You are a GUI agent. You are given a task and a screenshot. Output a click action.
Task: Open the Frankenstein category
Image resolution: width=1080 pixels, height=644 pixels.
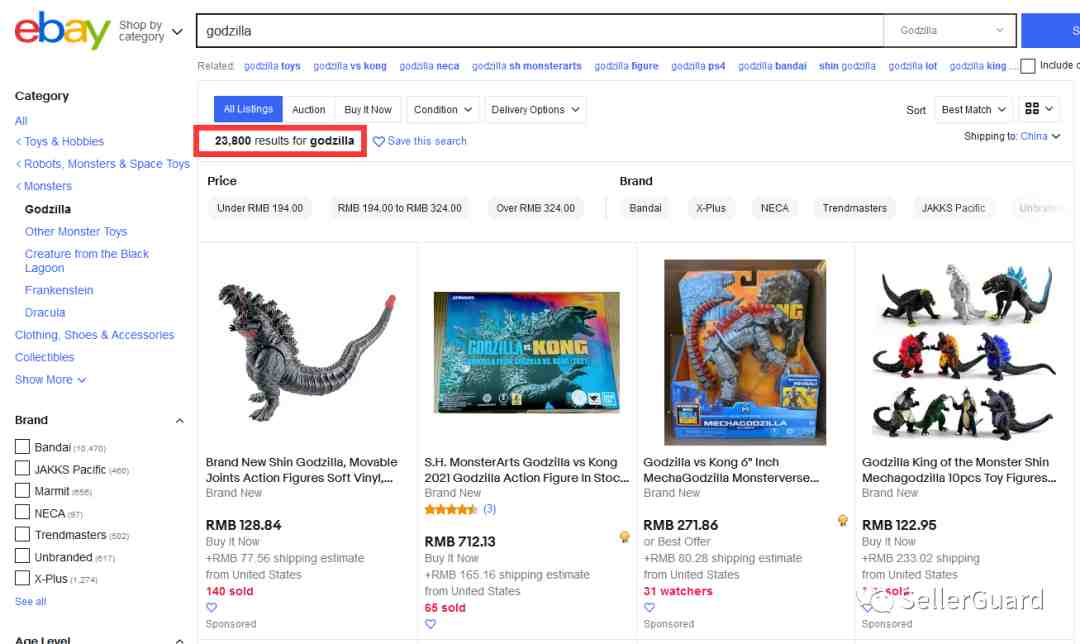click(x=59, y=290)
